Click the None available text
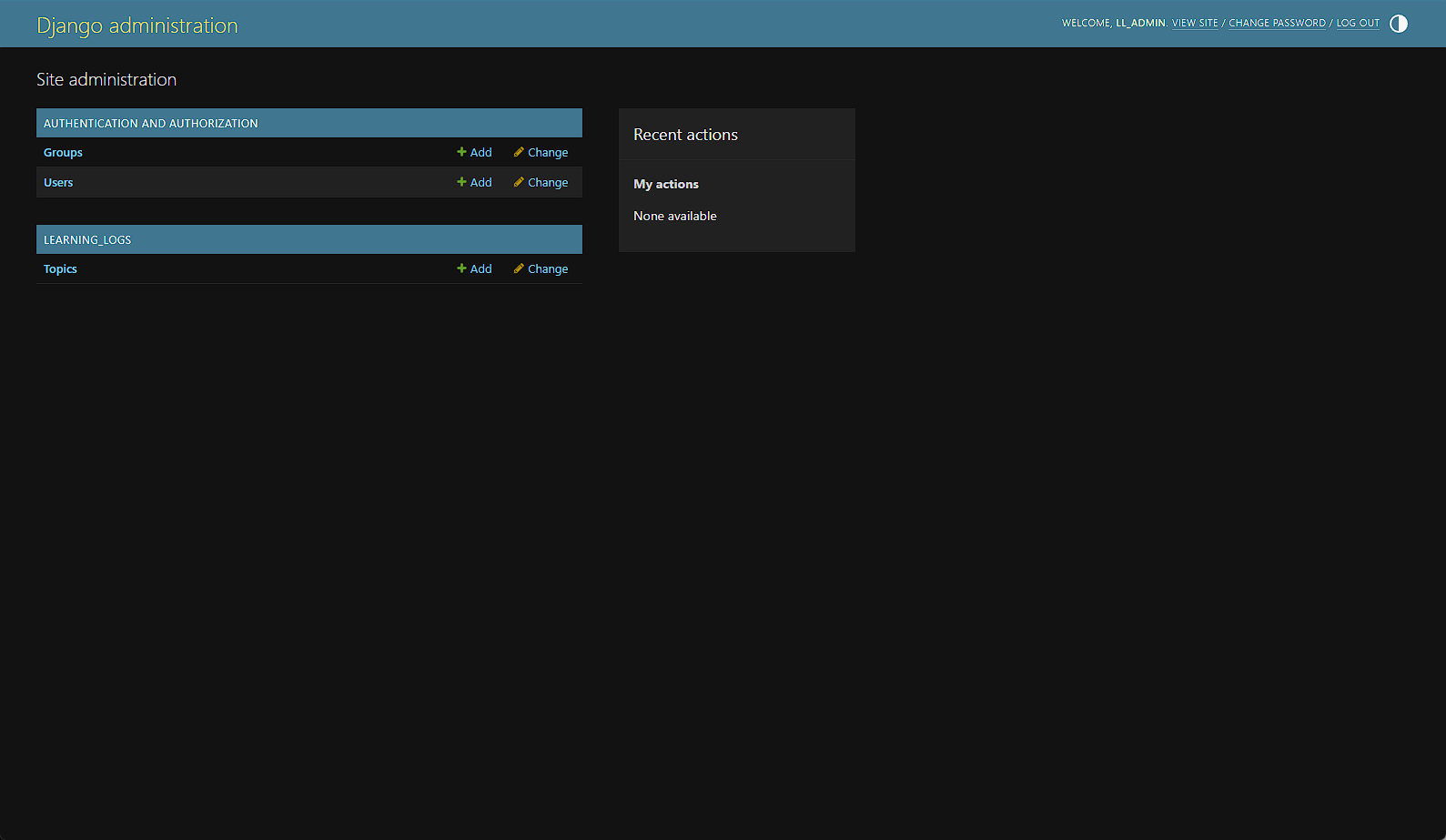This screenshot has height=840, width=1446. tap(675, 216)
